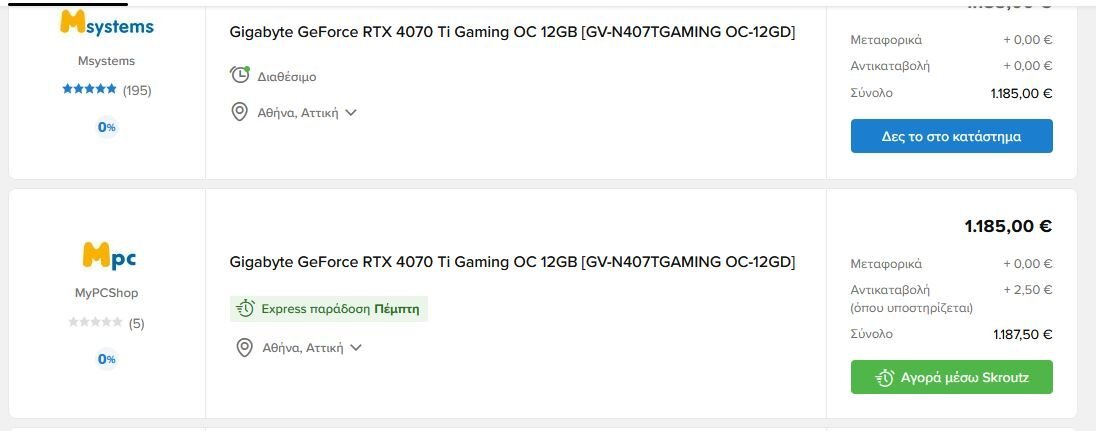Open the Msystems store name link
1096x431 pixels.
coord(106,61)
